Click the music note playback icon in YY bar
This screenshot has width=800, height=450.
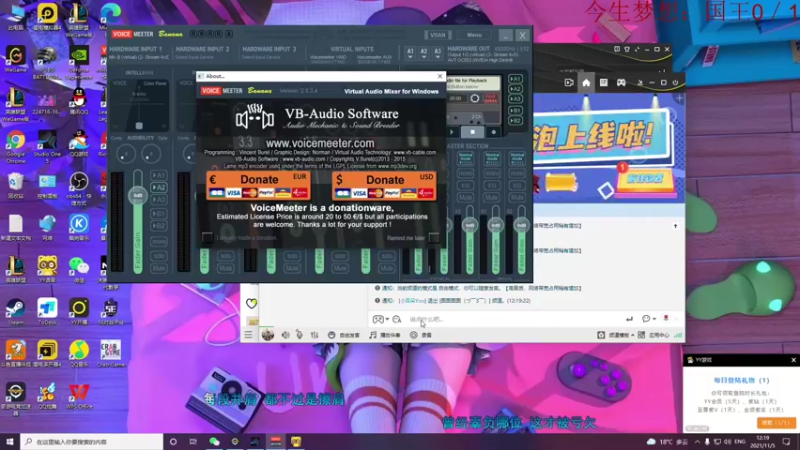pyautogui.click(x=373, y=335)
